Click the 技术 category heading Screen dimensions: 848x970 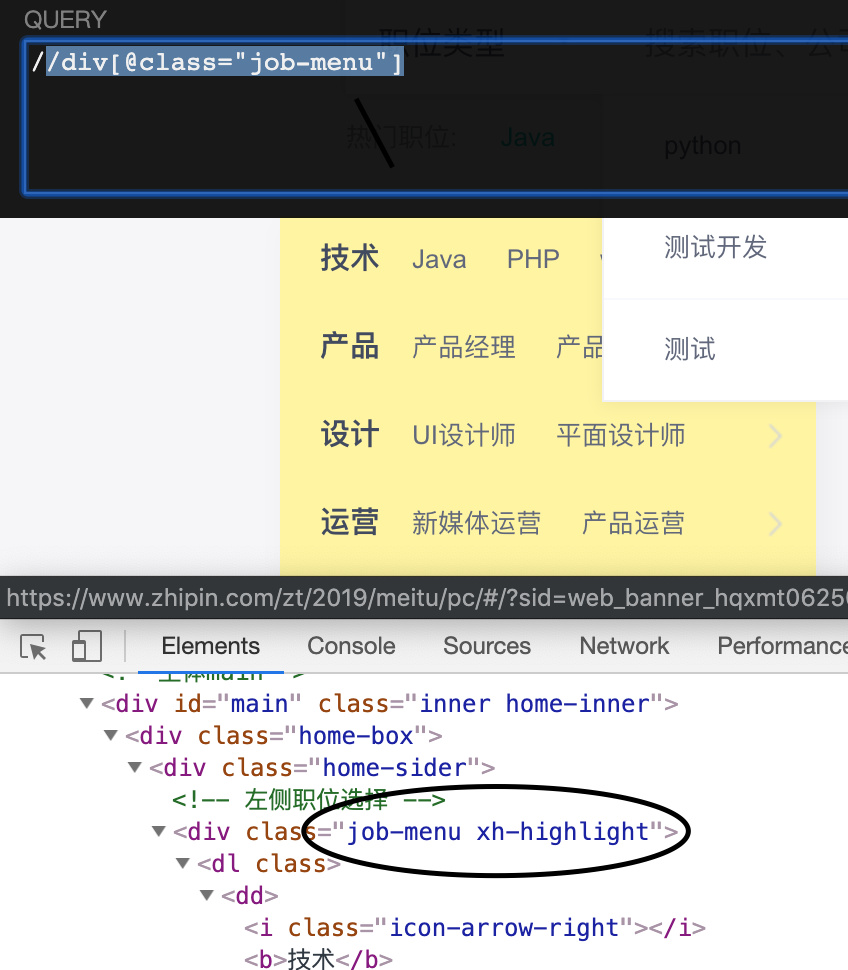(x=349, y=258)
